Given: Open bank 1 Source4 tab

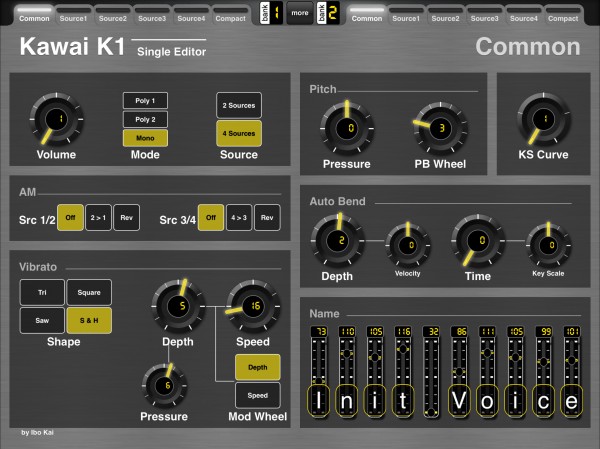Looking at the screenshot, I should (x=191, y=15).
